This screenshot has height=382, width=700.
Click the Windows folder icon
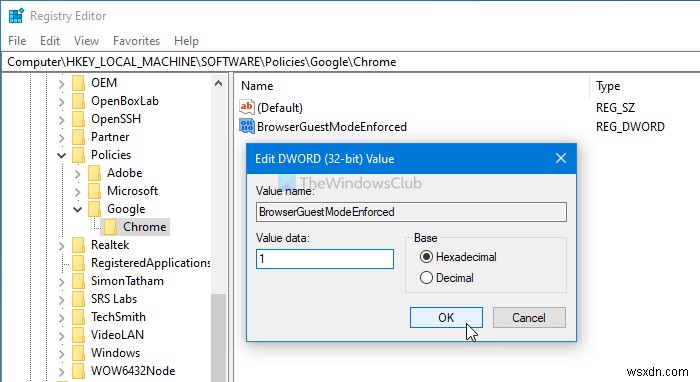(x=79, y=353)
